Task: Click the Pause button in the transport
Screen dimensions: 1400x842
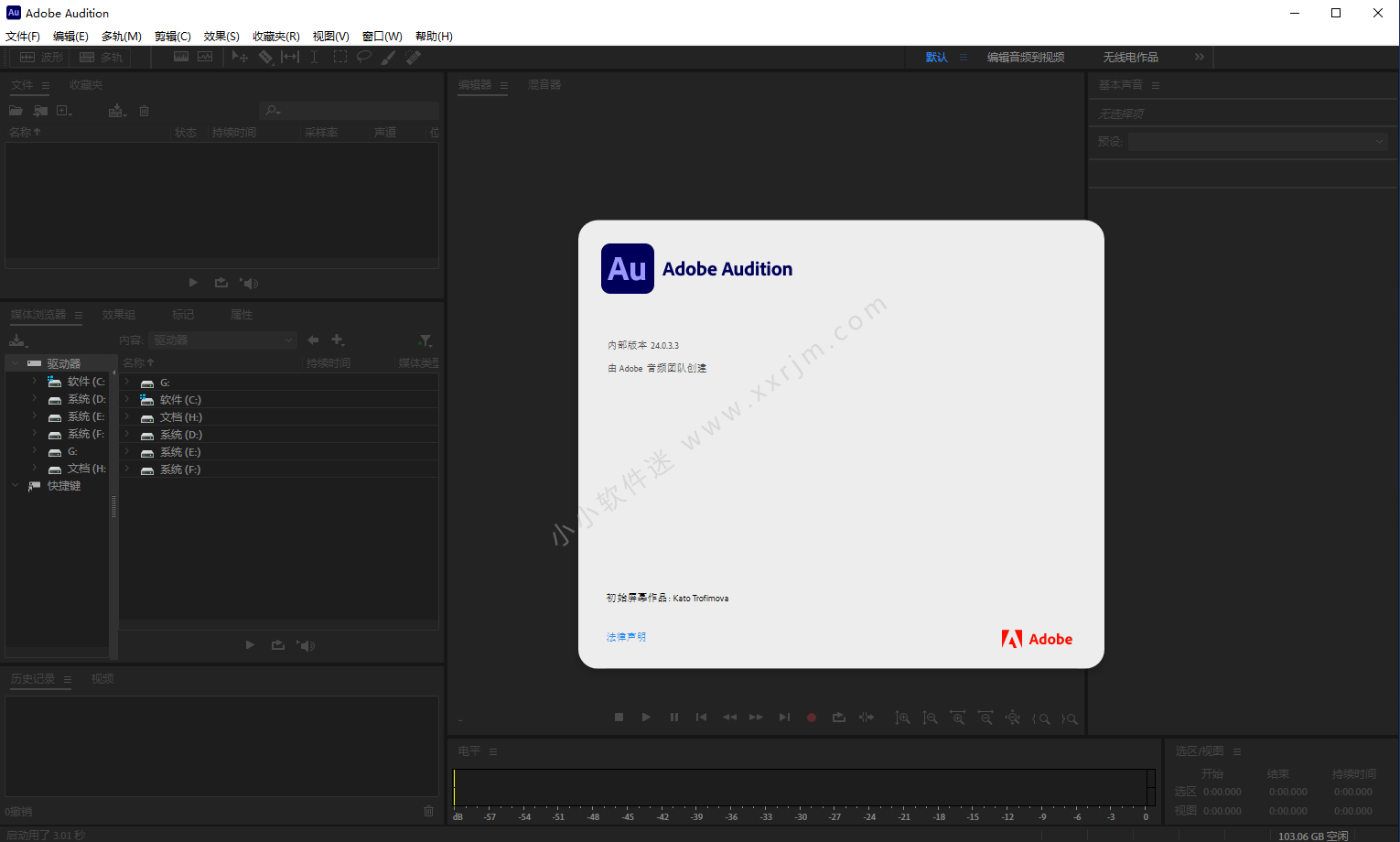Action: point(674,718)
